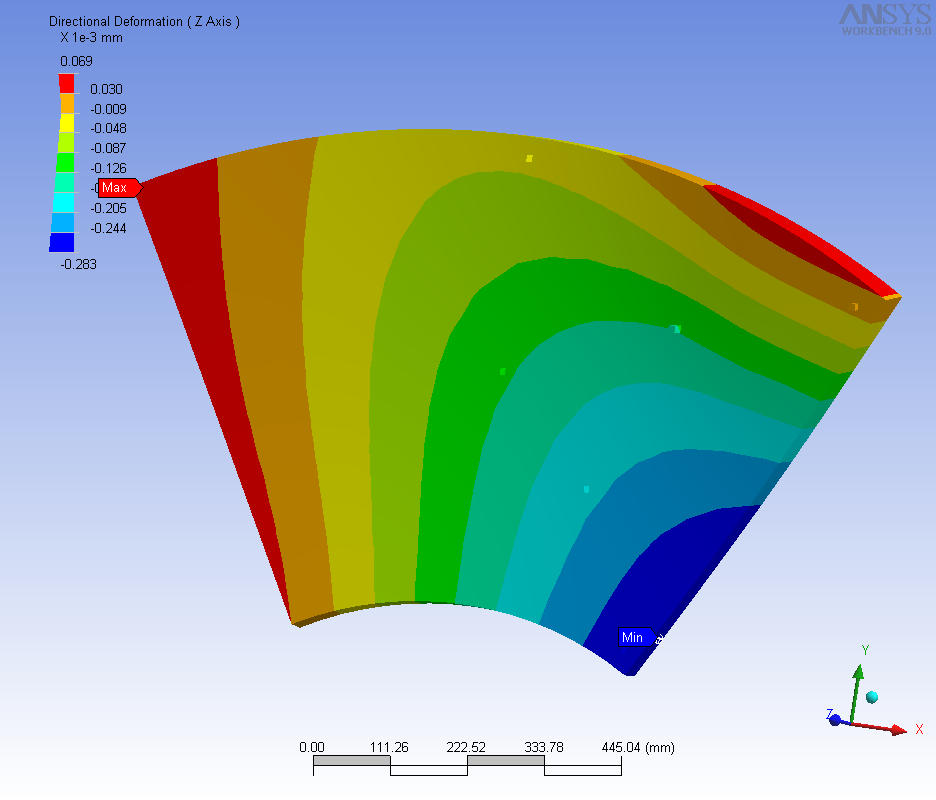Select the red X axis arrow of triad

click(x=879, y=727)
